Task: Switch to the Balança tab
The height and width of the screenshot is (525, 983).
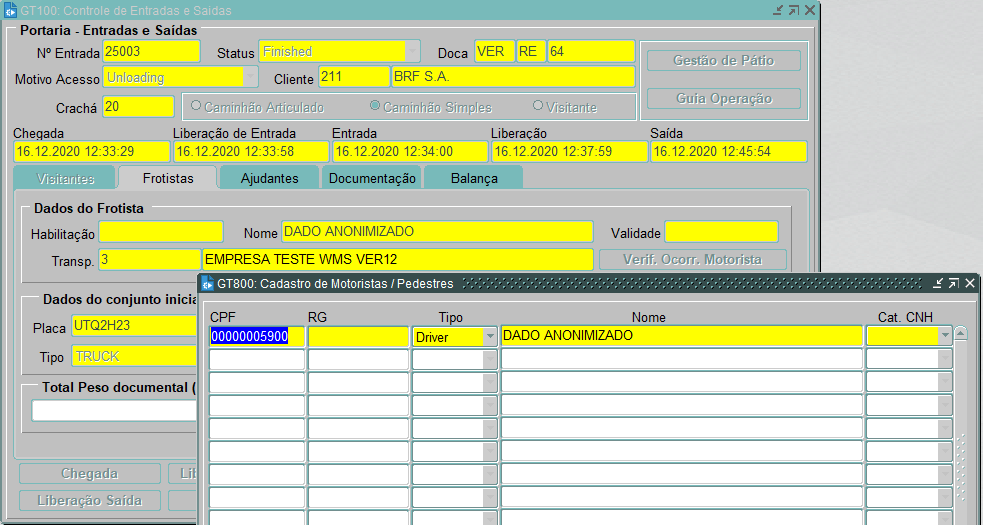Action: pos(474,178)
